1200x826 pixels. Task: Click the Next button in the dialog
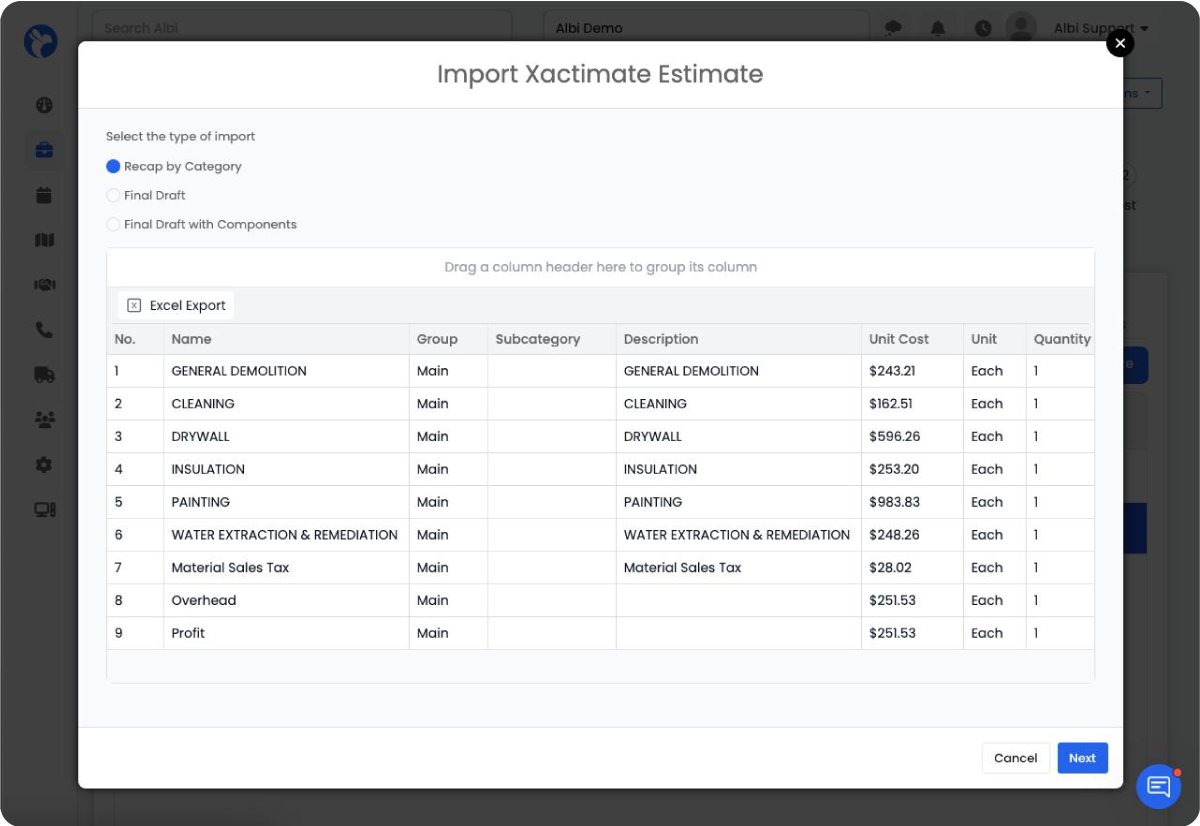click(x=1082, y=758)
